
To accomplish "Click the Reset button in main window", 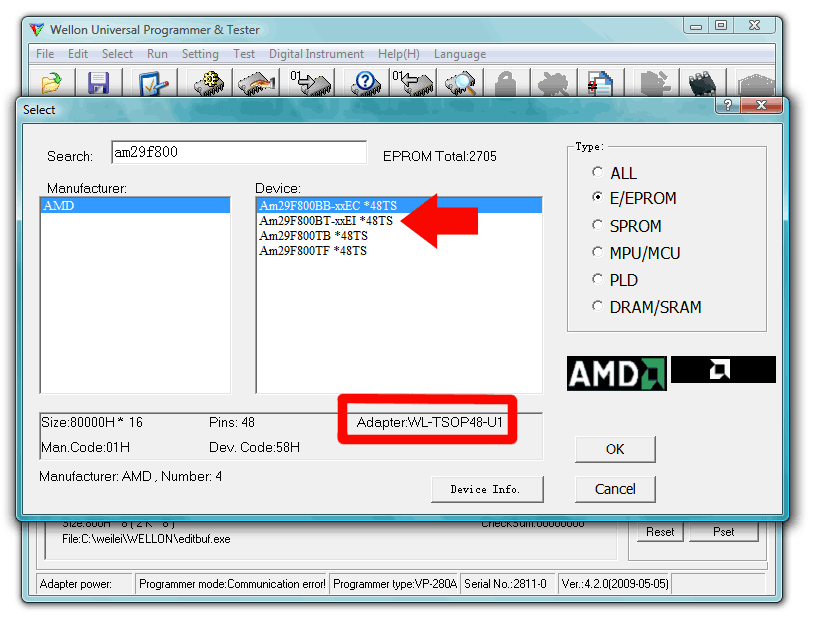I will coord(660,532).
